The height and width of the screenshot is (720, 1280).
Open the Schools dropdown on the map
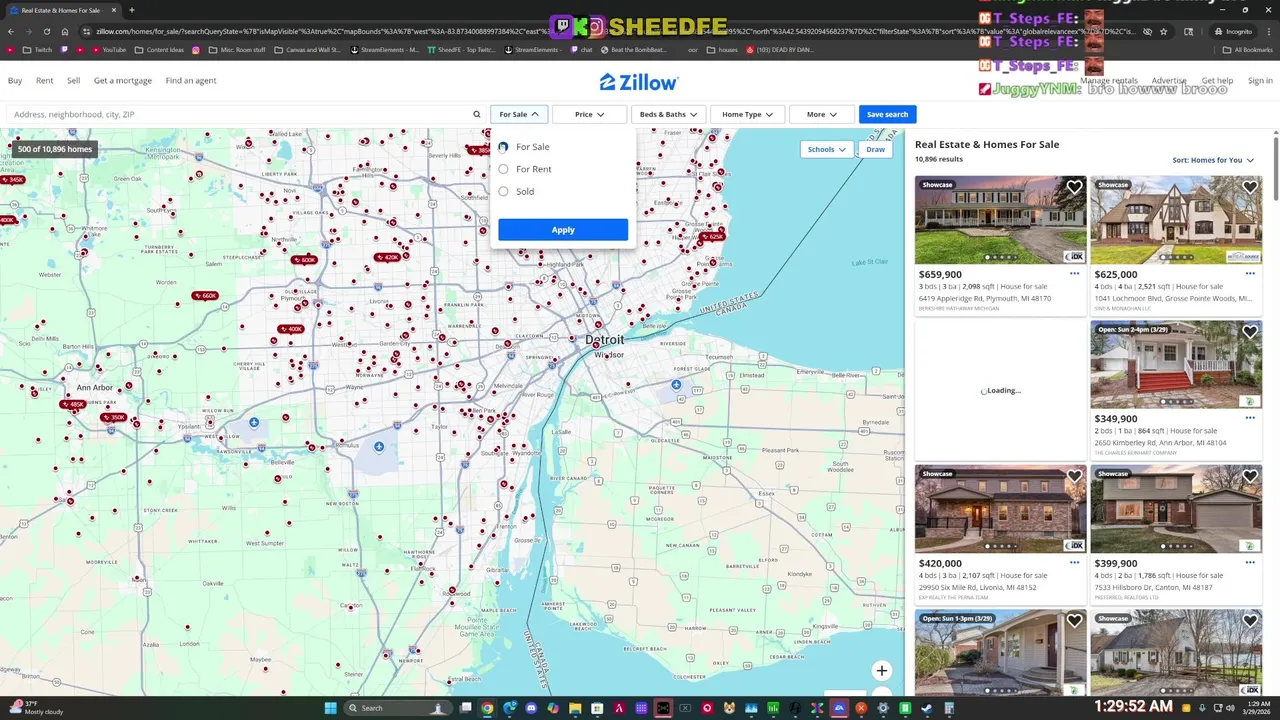point(827,149)
